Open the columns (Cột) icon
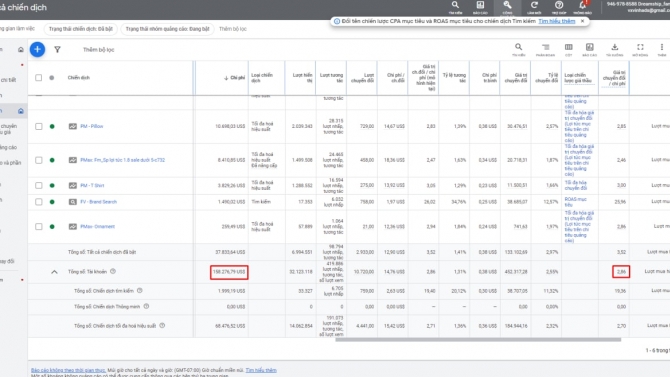The height and width of the screenshot is (377, 670). click(568, 47)
